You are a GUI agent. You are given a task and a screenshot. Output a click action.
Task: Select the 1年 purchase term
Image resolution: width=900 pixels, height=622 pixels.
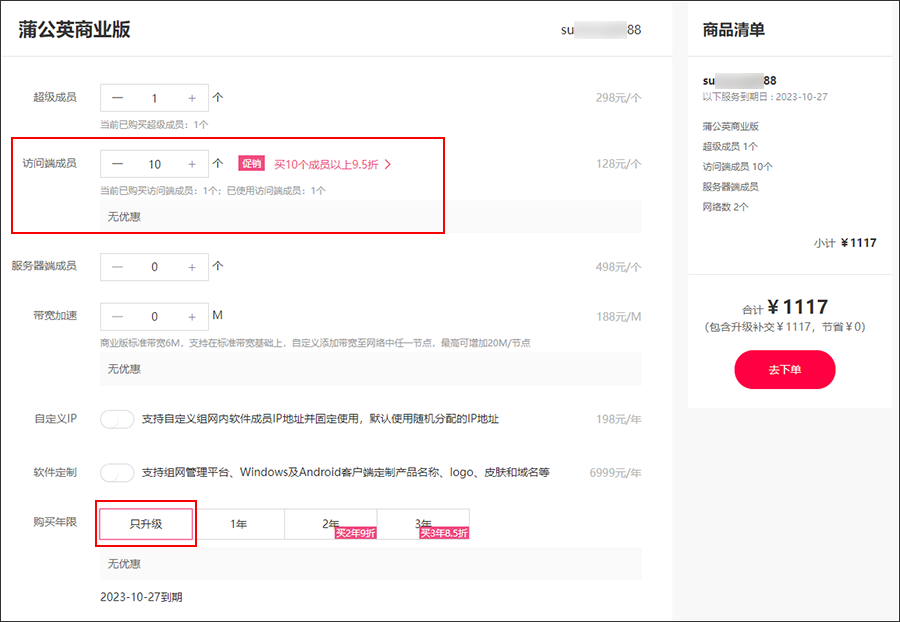coord(238,524)
